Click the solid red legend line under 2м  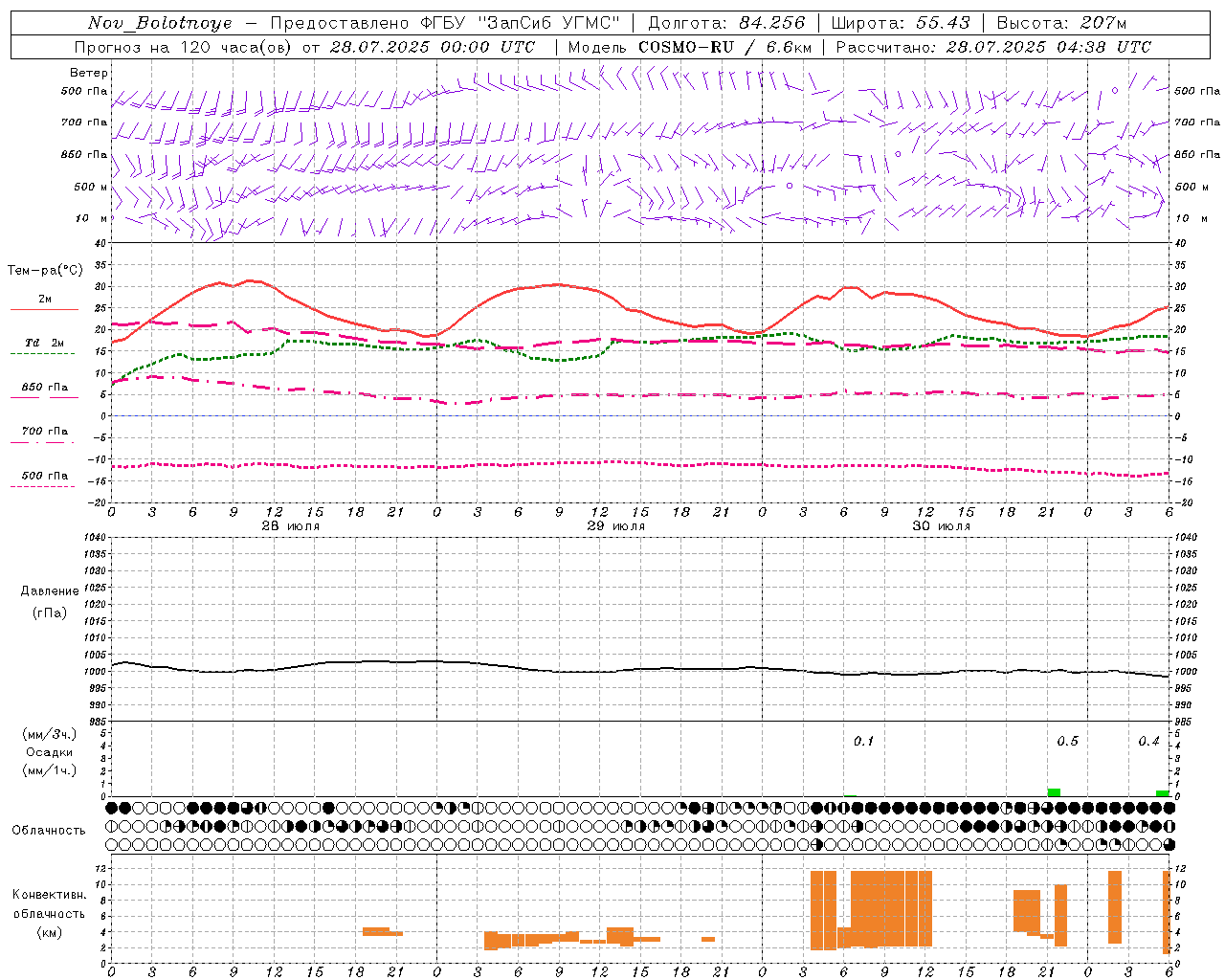tap(44, 310)
